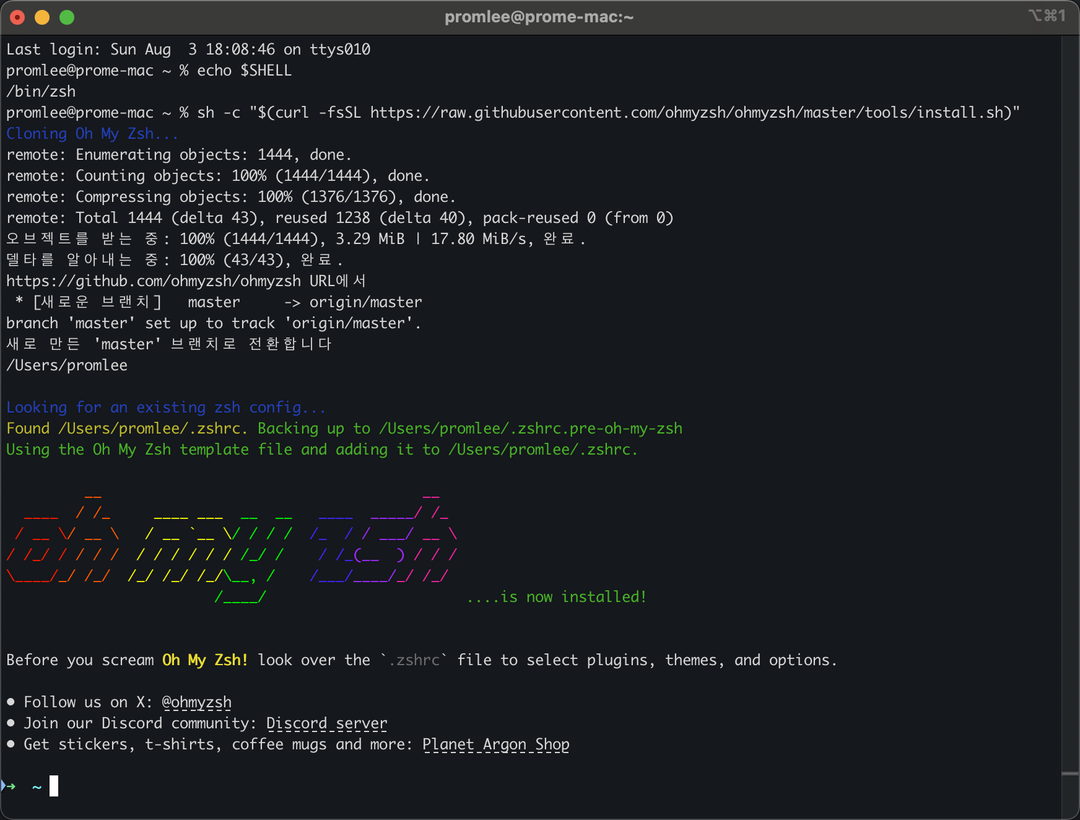Click the 'echo $SHELL' command line
The width and height of the screenshot is (1080, 820).
pyautogui.click(x=149, y=70)
